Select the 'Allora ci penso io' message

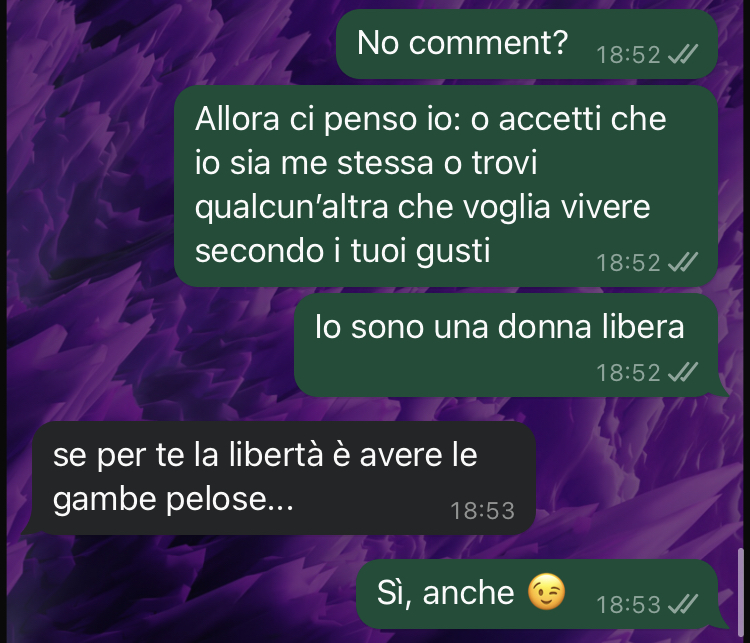coord(446,186)
